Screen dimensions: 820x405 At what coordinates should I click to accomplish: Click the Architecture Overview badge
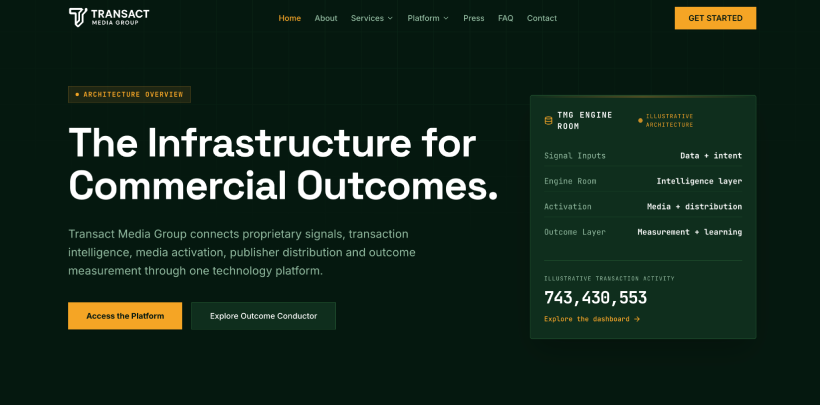coord(129,94)
